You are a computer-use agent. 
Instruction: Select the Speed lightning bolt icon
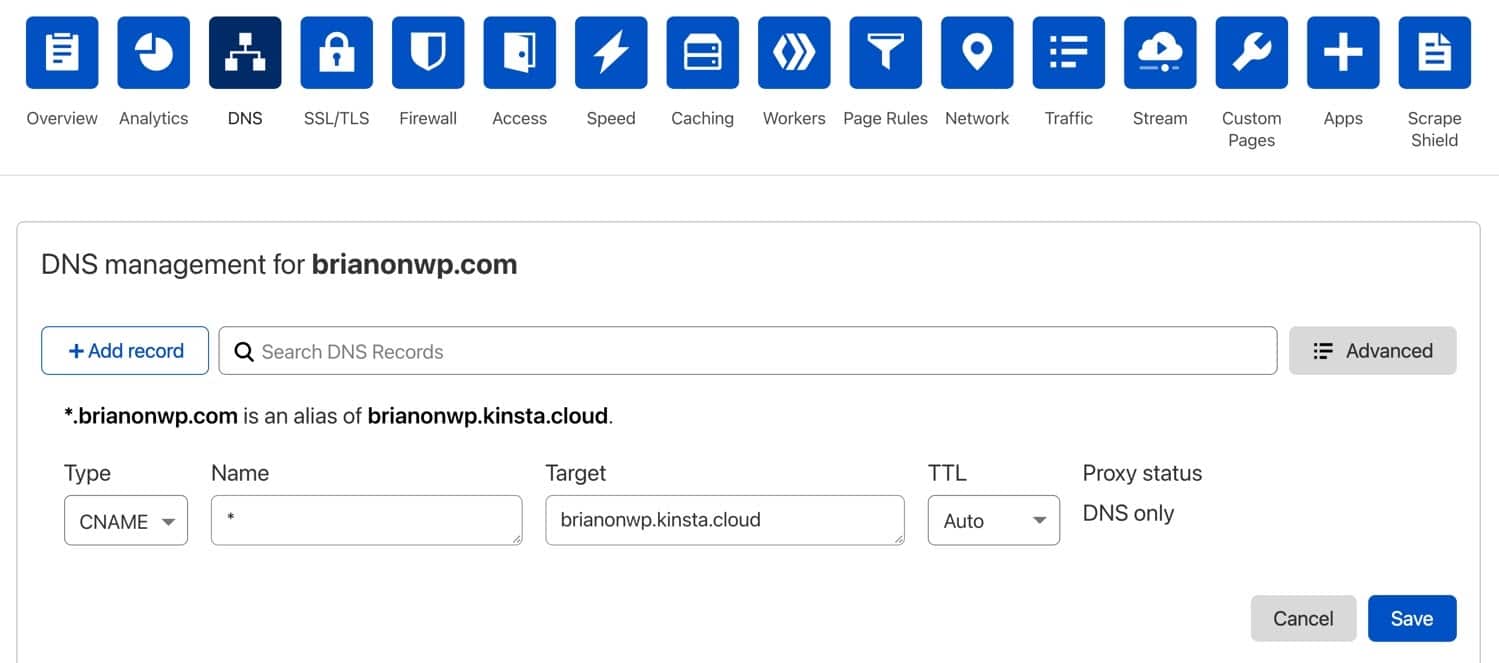point(610,53)
